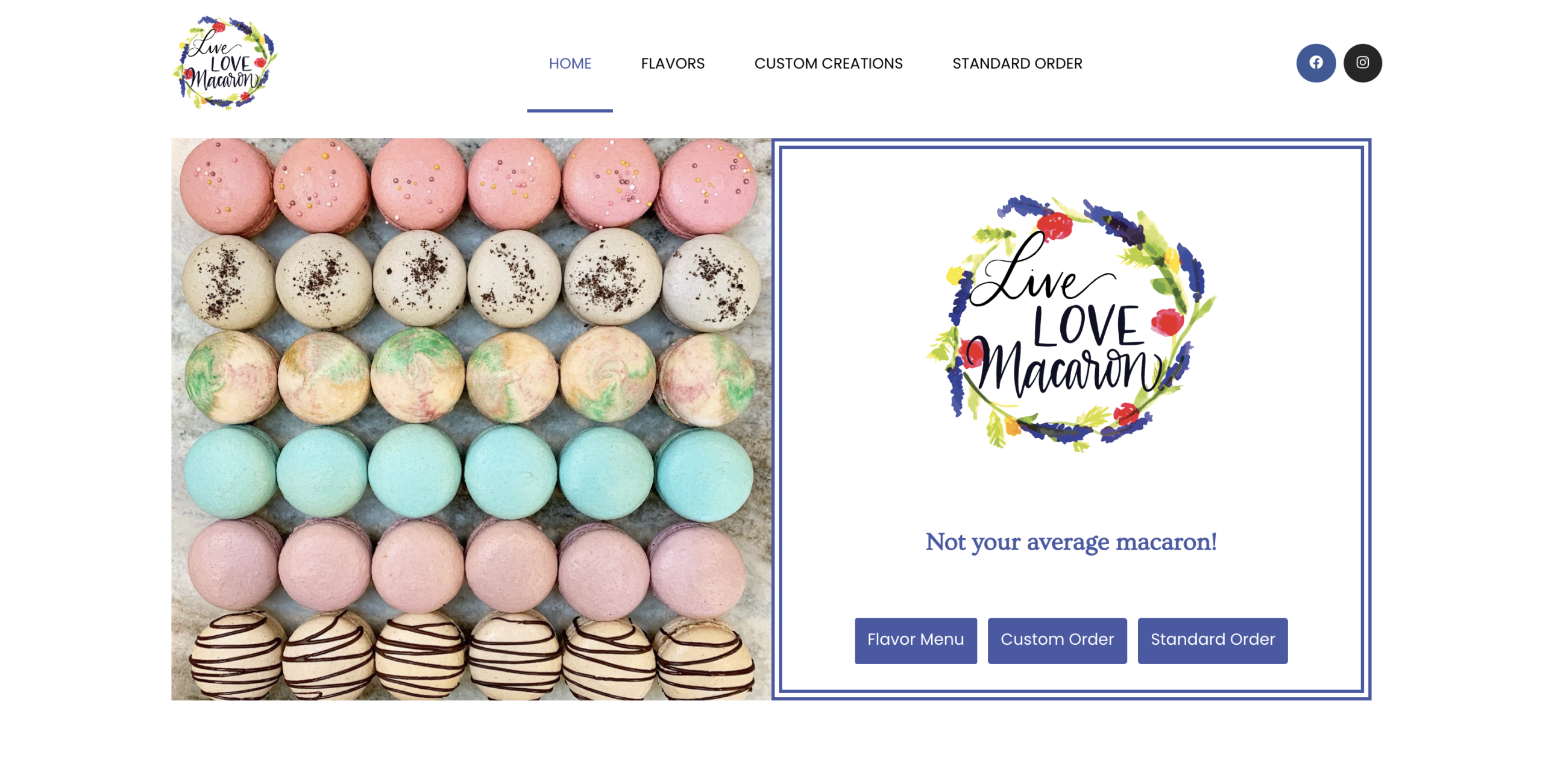The image size is (1543, 784).
Task: Open the Facebook social icon
Action: [1315, 63]
